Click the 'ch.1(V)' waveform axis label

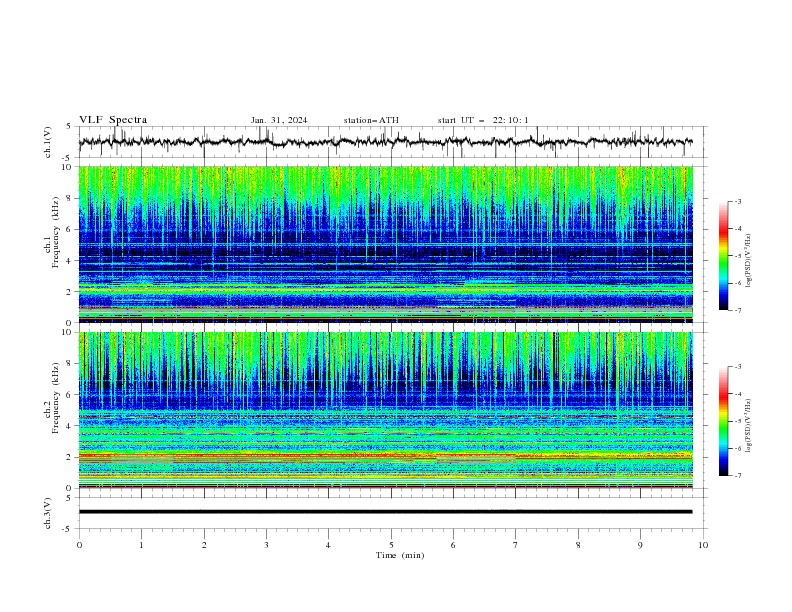[x=48, y=142]
